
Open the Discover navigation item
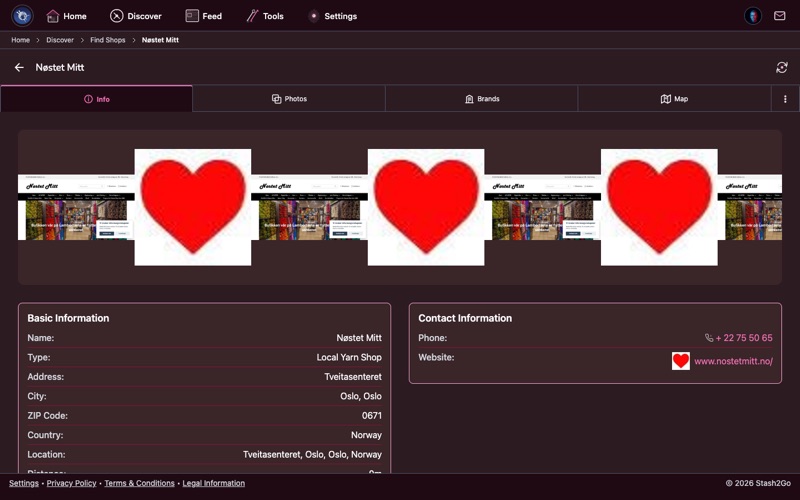[x=136, y=16]
